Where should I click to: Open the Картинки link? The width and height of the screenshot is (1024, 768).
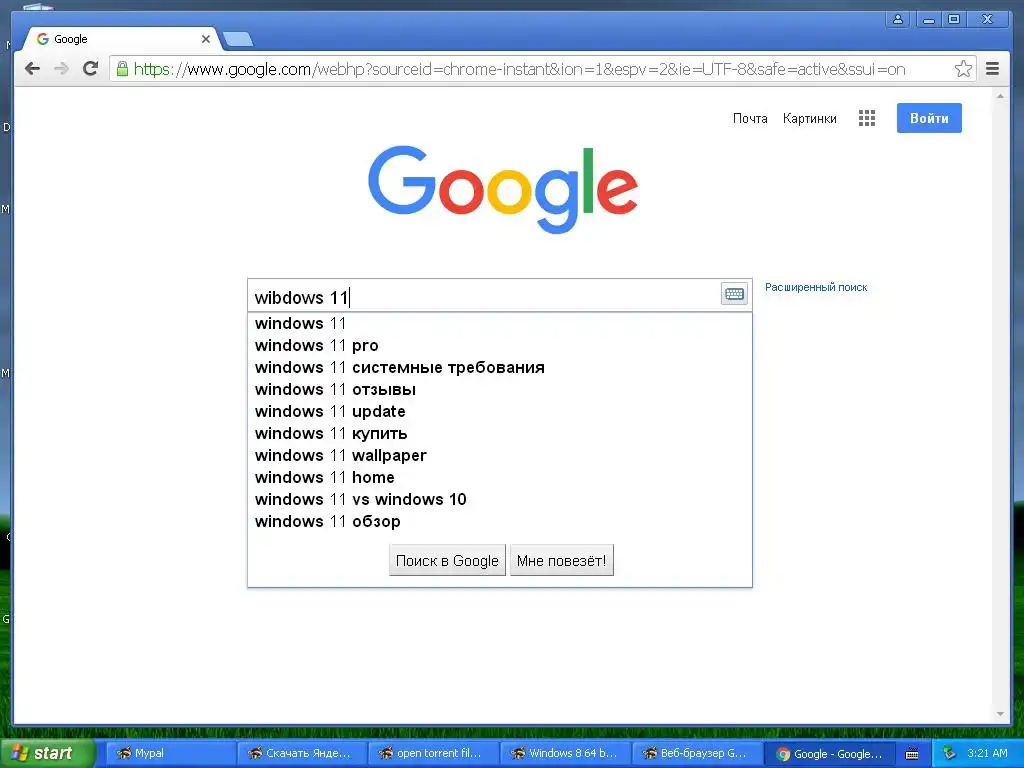coord(809,118)
